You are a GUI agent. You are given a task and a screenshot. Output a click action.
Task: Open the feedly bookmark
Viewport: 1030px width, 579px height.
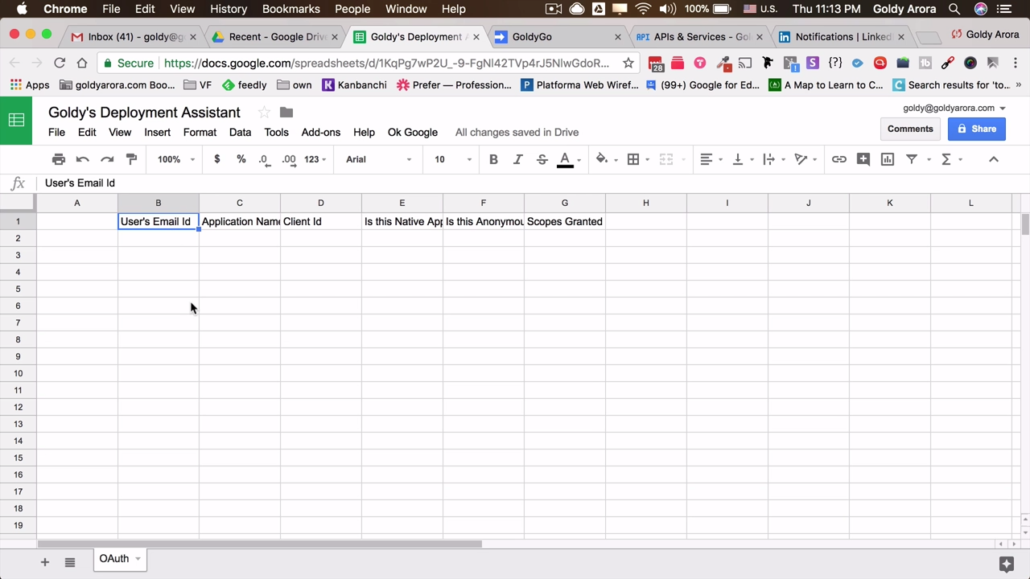pyautogui.click(x=244, y=85)
